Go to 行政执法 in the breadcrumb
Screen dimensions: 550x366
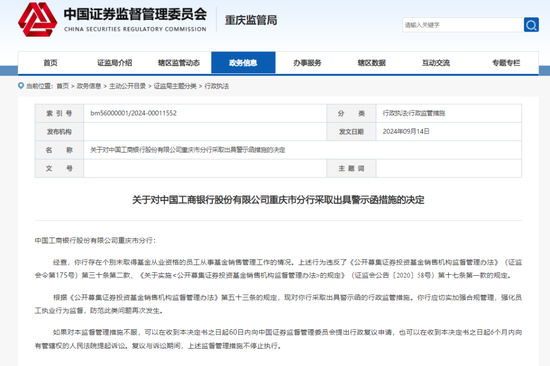coord(216,86)
